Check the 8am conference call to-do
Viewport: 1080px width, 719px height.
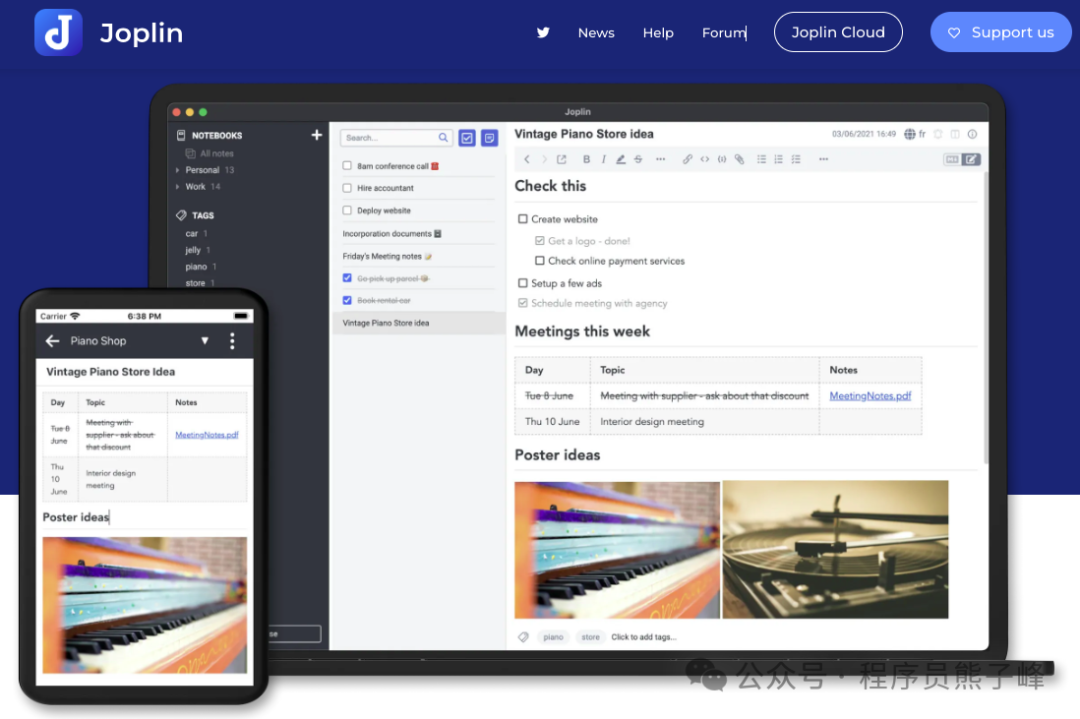pos(347,166)
